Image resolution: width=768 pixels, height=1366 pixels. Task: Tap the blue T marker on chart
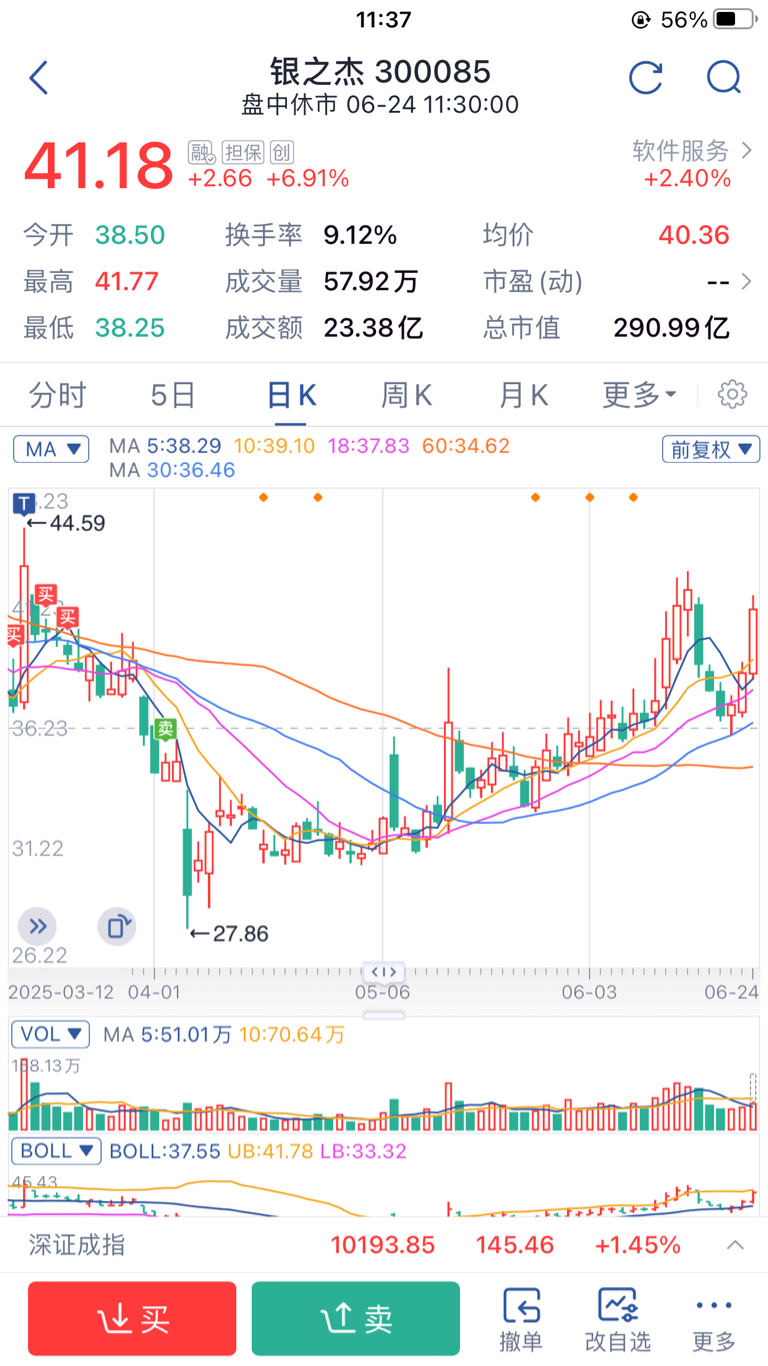[x=22, y=503]
